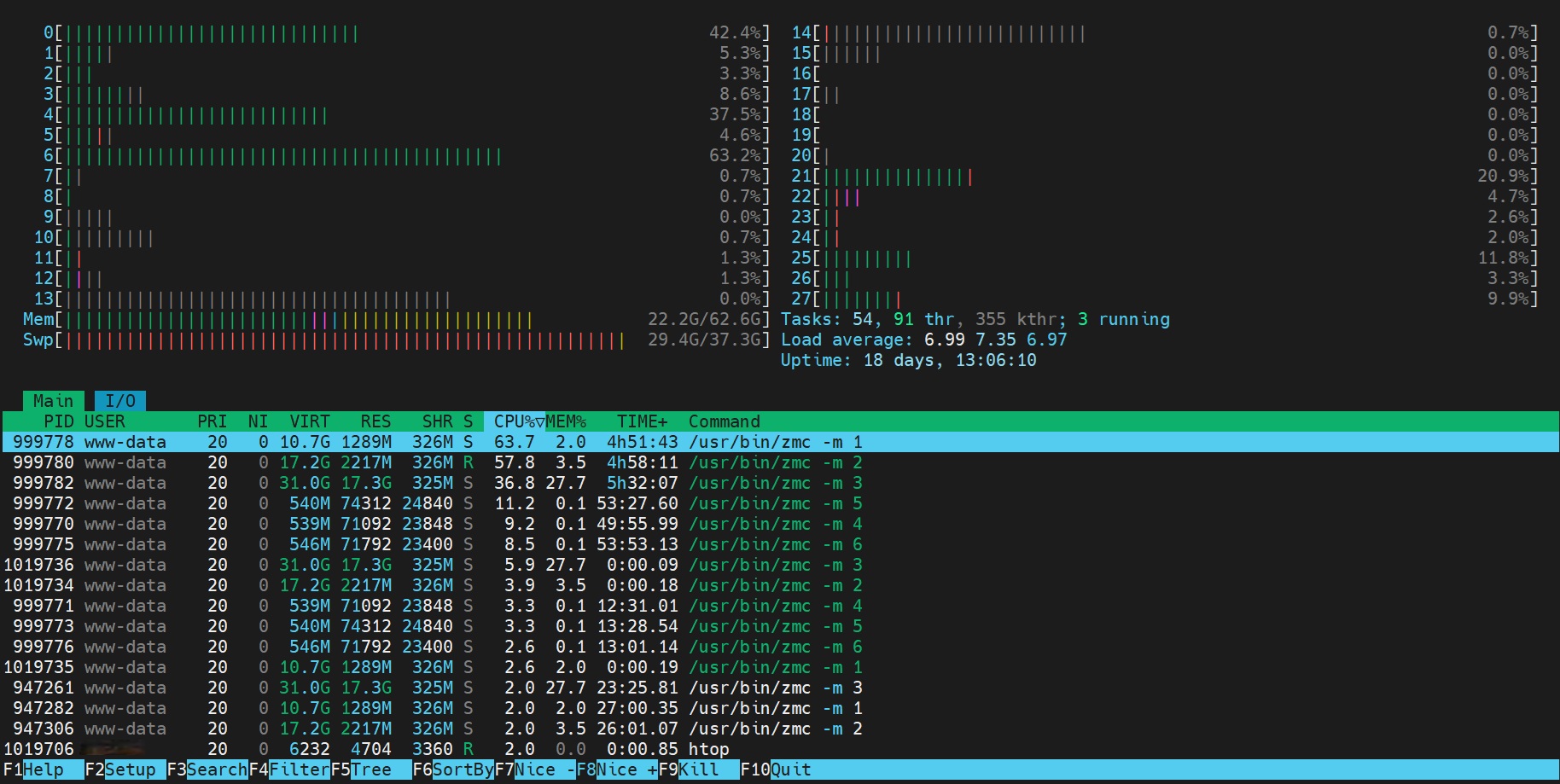The width and height of the screenshot is (1560, 784).
Task: Select process row PID 999775
Action: point(780,544)
